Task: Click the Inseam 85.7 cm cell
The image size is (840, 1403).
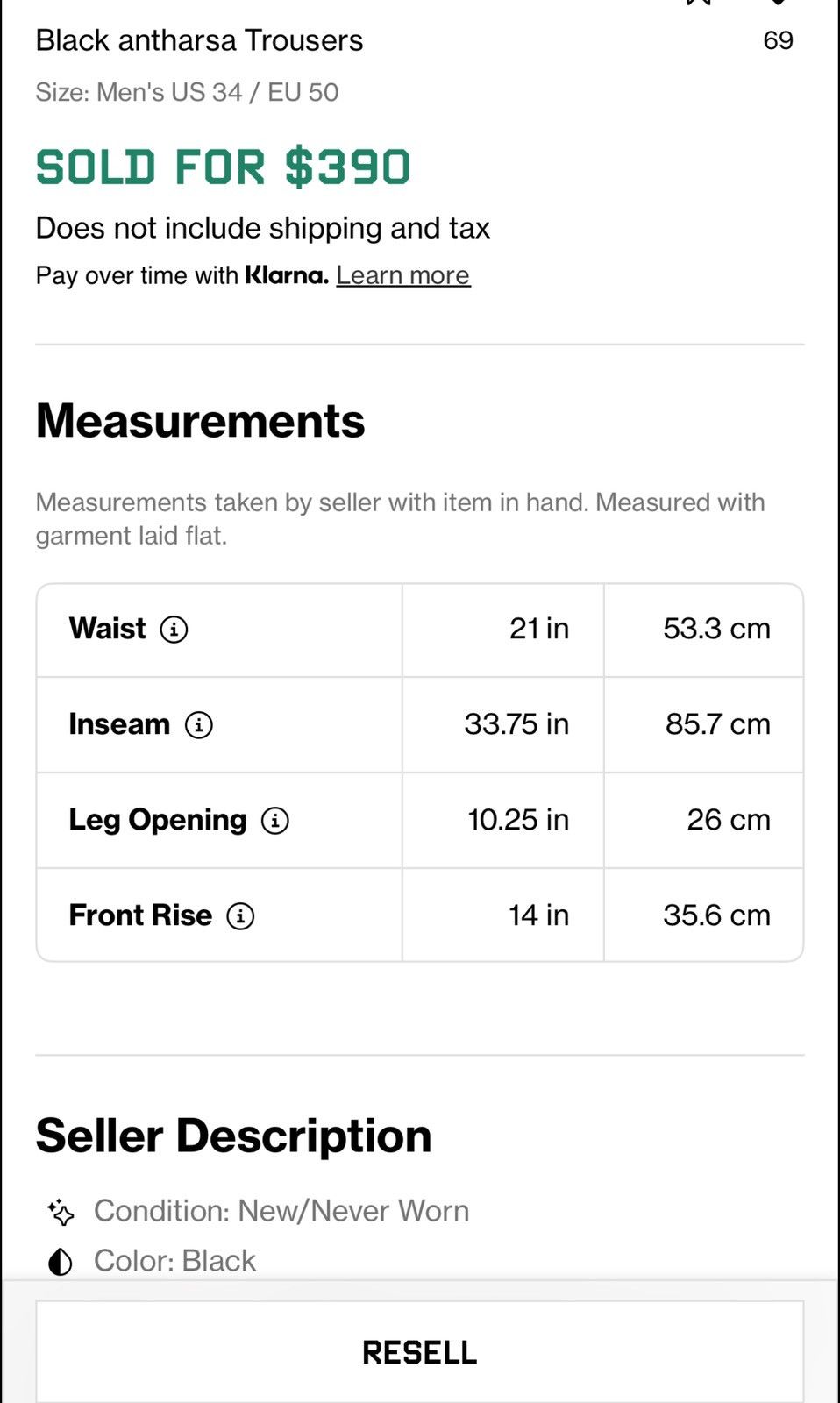Action: (x=704, y=724)
